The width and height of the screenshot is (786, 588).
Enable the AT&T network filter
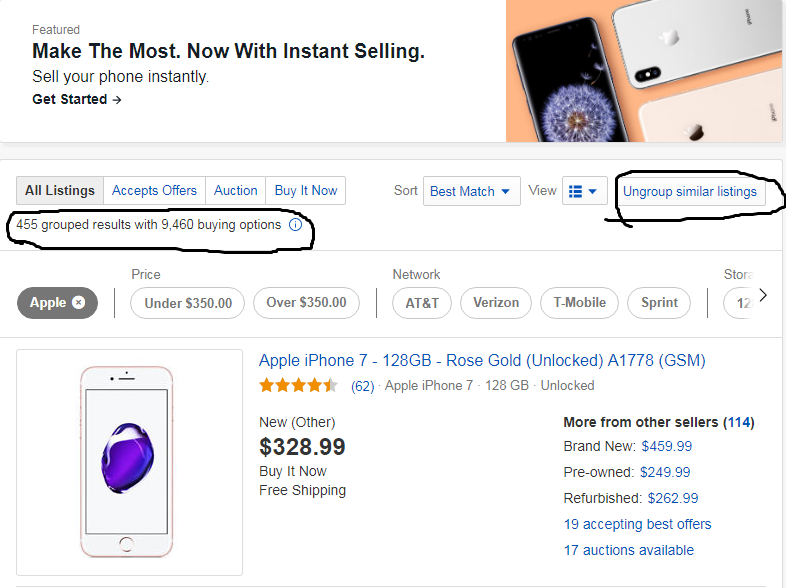pos(421,303)
